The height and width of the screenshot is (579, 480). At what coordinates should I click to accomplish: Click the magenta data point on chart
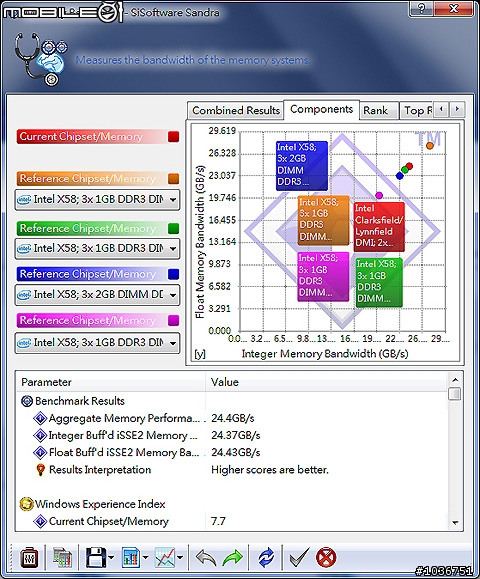(379, 195)
